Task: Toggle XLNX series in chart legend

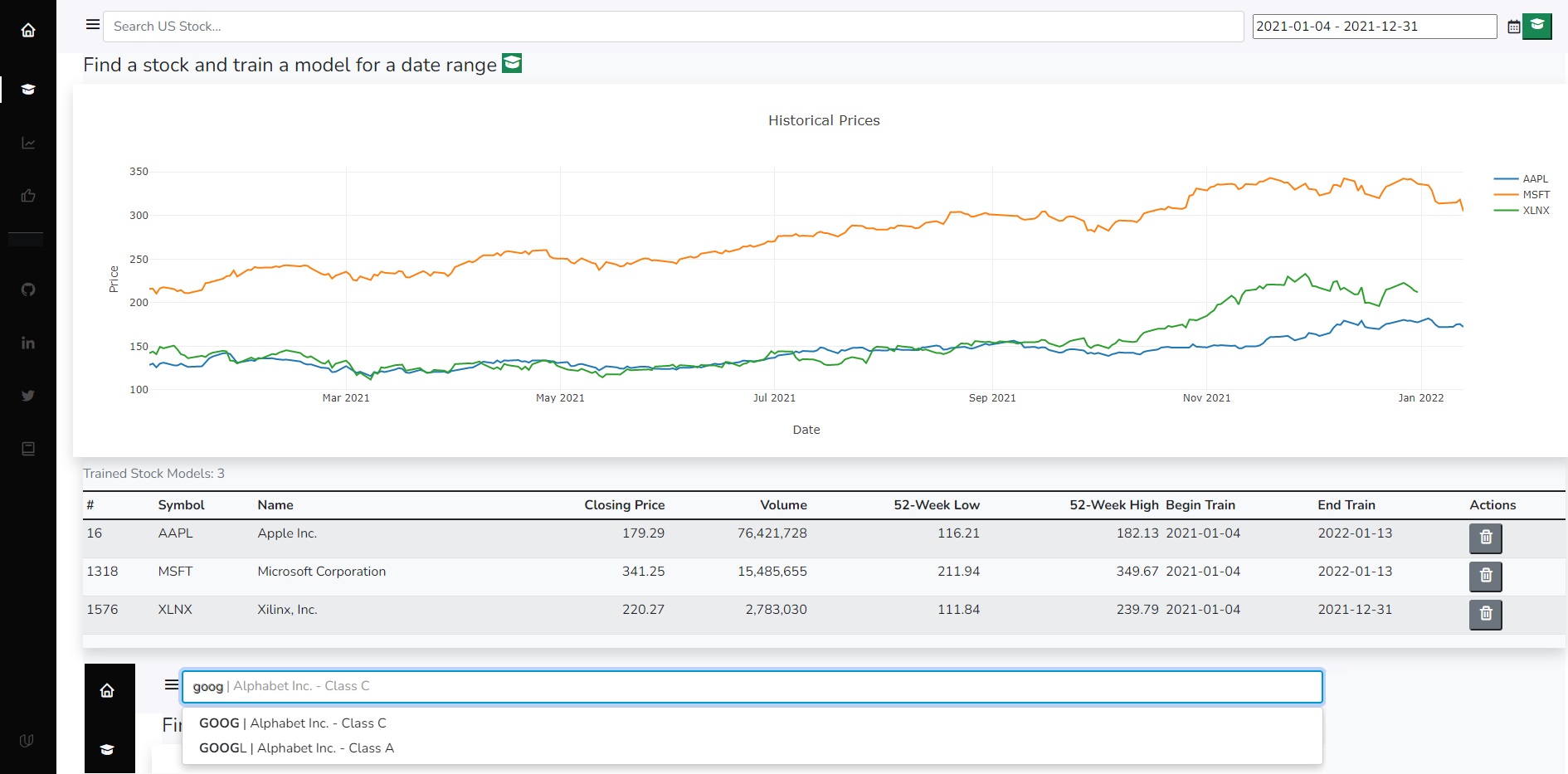Action: (x=1522, y=211)
